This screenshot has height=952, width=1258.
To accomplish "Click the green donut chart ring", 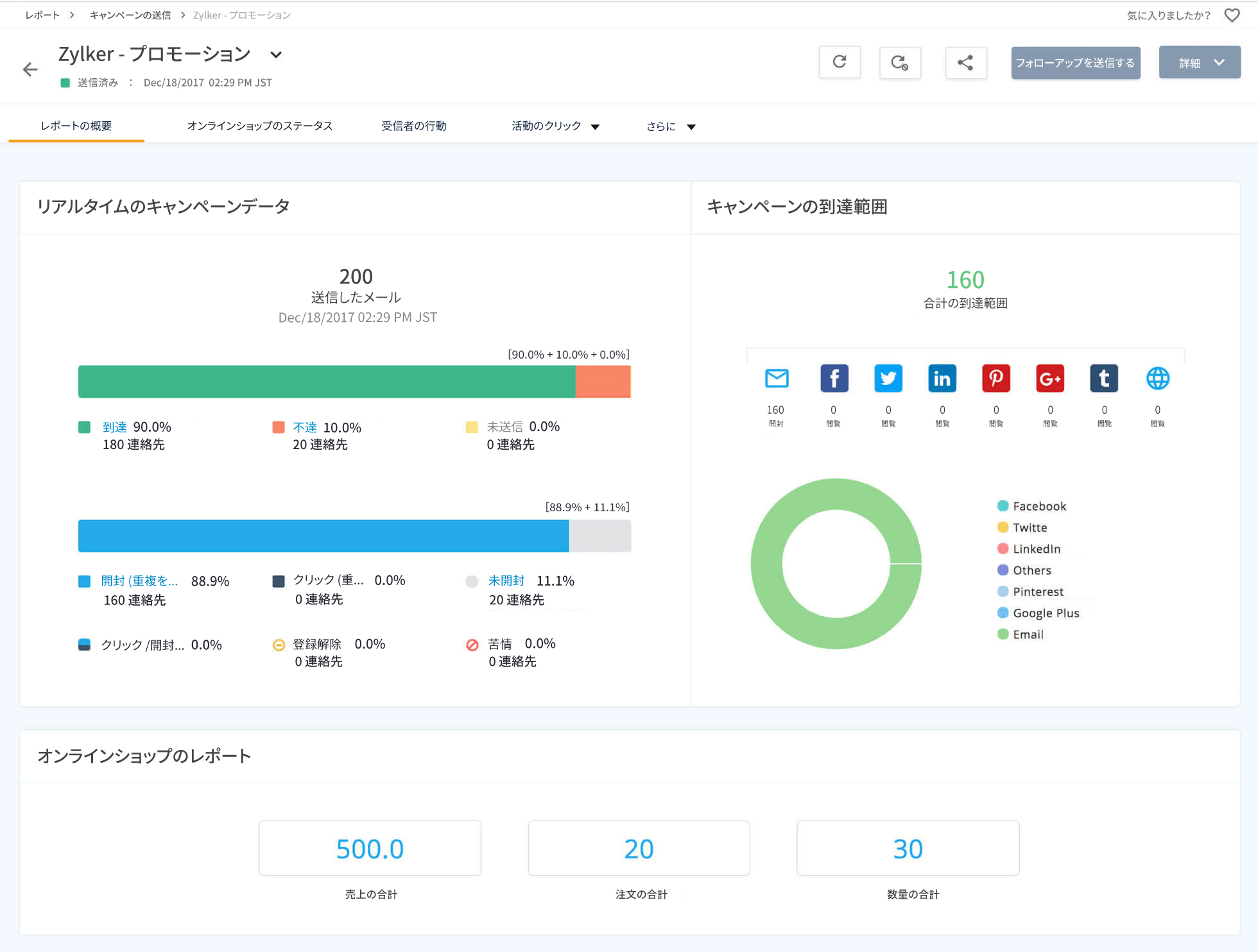I will [x=767, y=564].
